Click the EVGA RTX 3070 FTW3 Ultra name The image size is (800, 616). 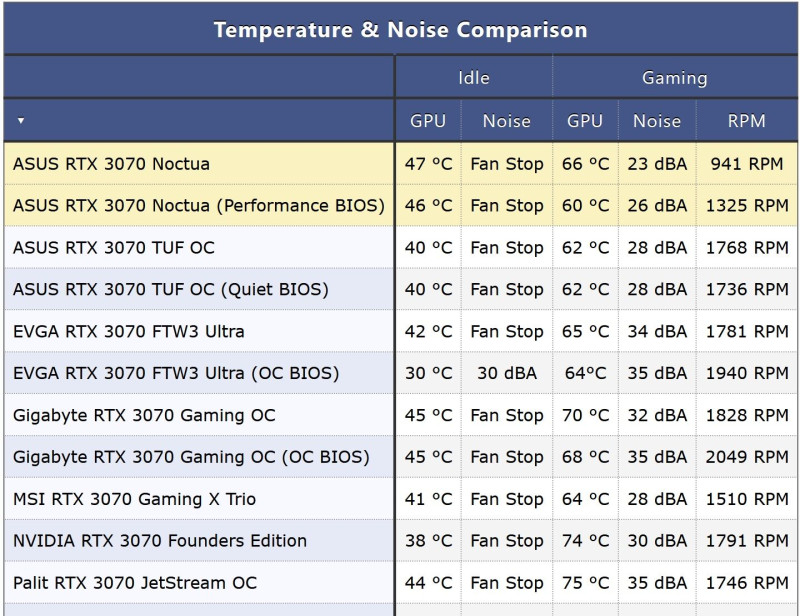click(129, 331)
